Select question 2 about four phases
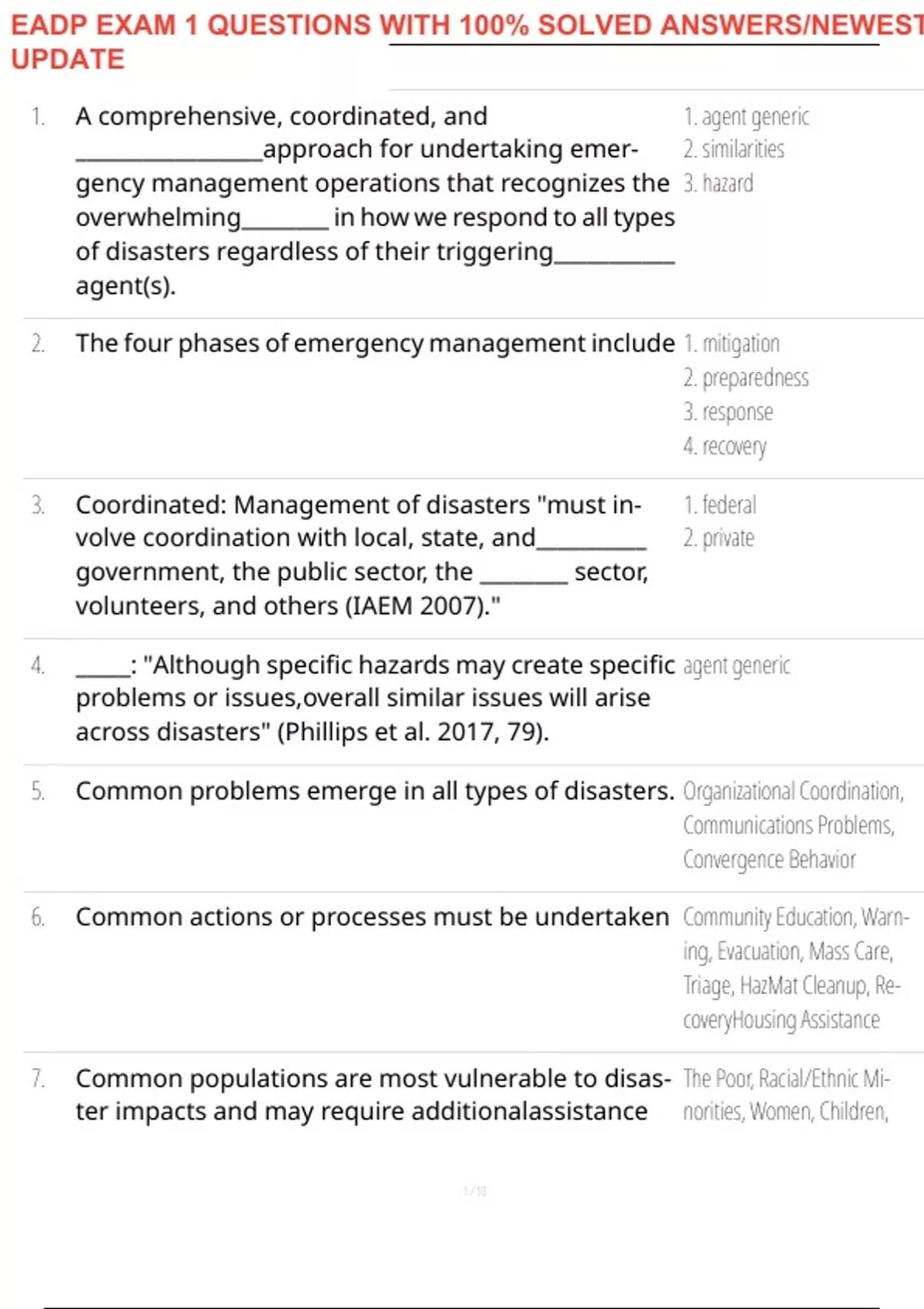 click(375, 343)
